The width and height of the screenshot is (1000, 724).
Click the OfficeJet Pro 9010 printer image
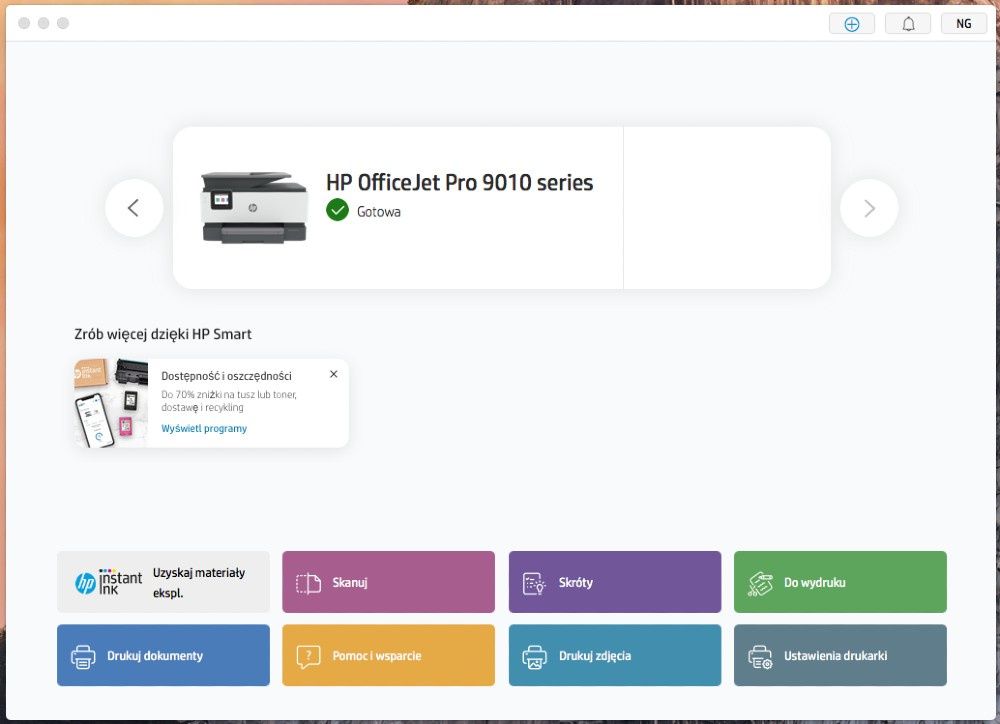pyautogui.click(x=254, y=207)
